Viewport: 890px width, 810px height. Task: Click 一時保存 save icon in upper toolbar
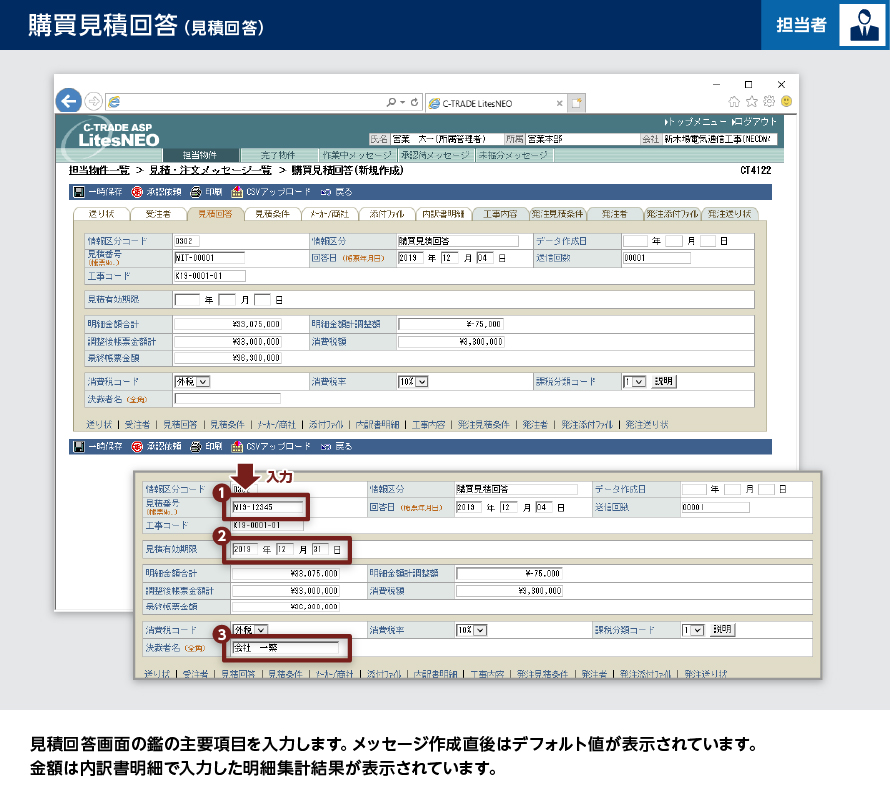(78, 192)
